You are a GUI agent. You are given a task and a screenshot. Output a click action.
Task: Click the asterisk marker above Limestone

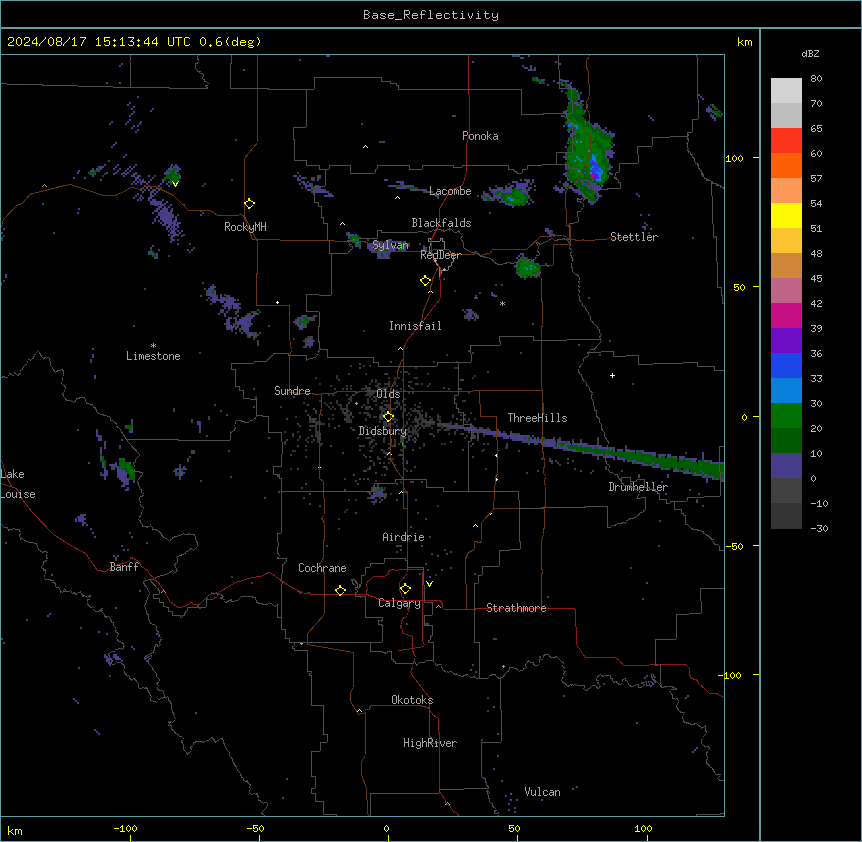[x=153, y=346]
